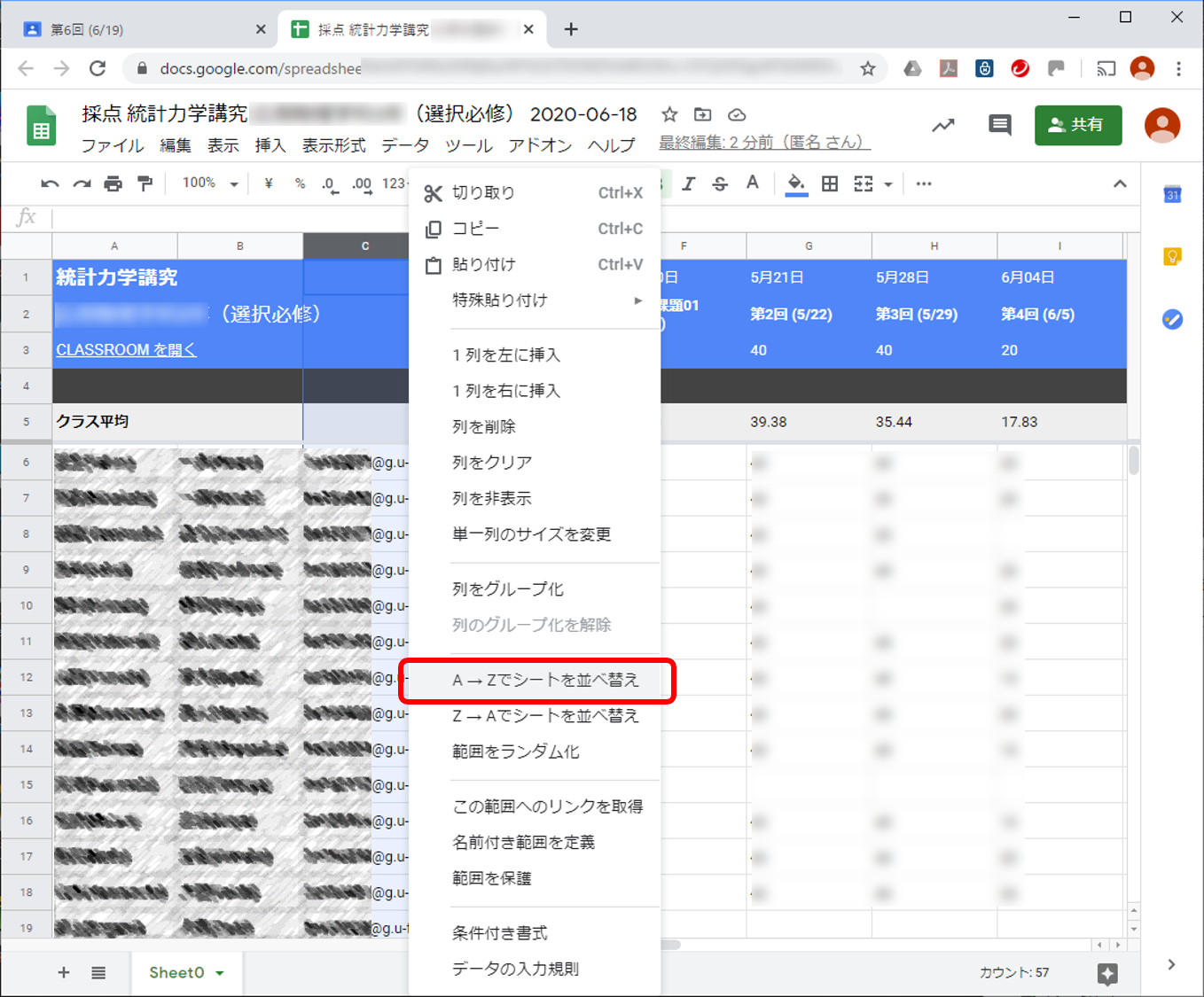
Task: Show more toolbar options
Action: (x=924, y=183)
